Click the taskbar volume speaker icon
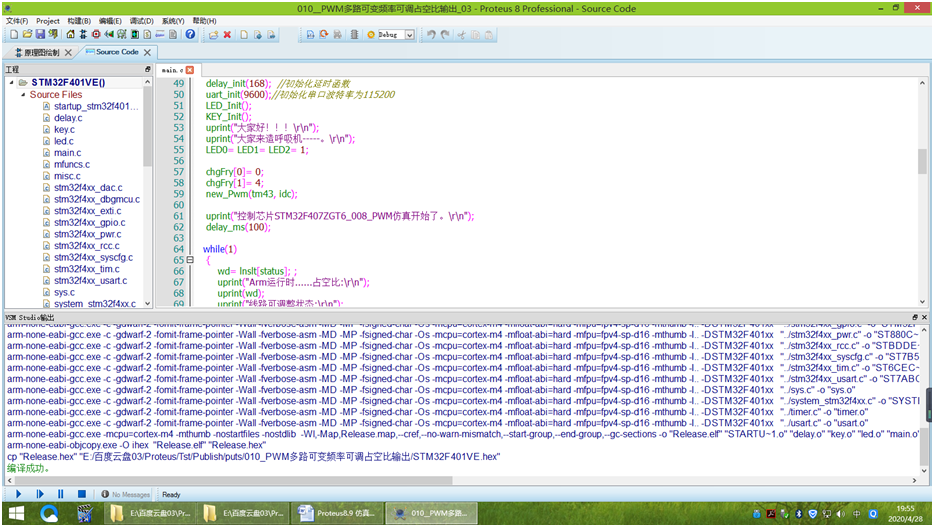Viewport: 935px width, 527px height. 841,514
